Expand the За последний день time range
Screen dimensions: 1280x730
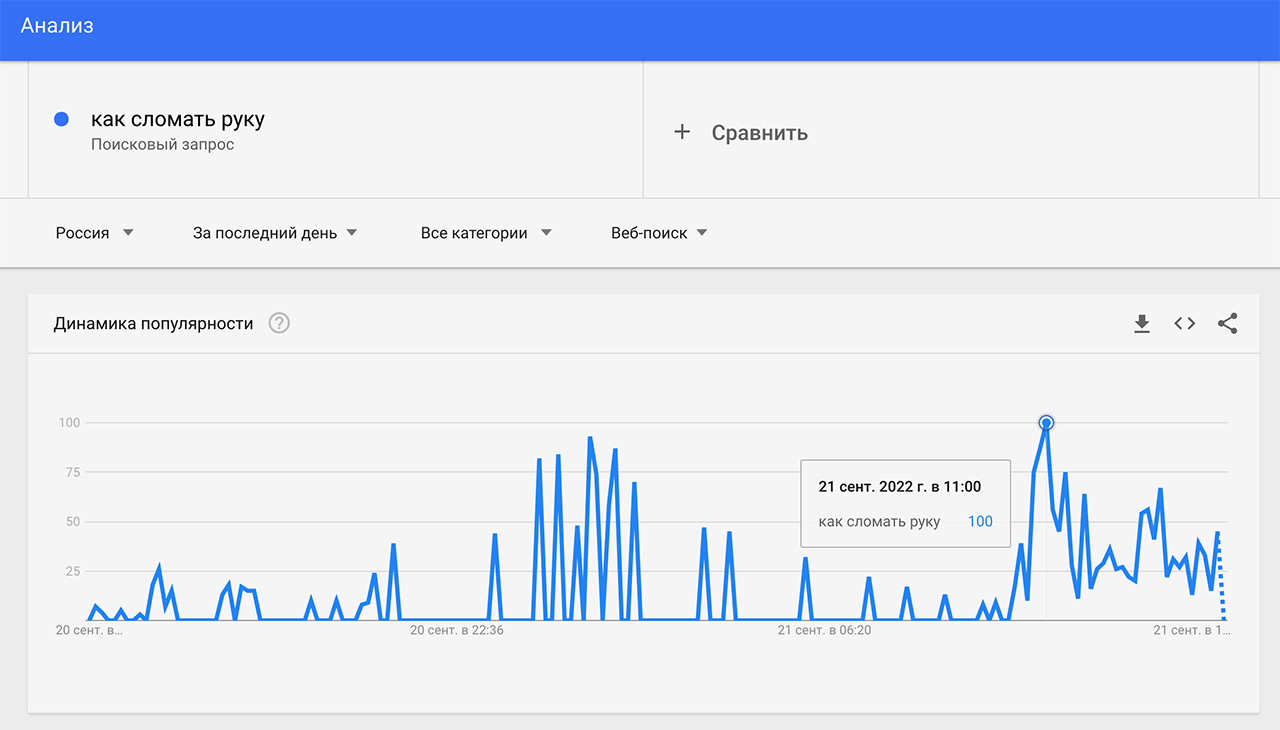click(274, 233)
